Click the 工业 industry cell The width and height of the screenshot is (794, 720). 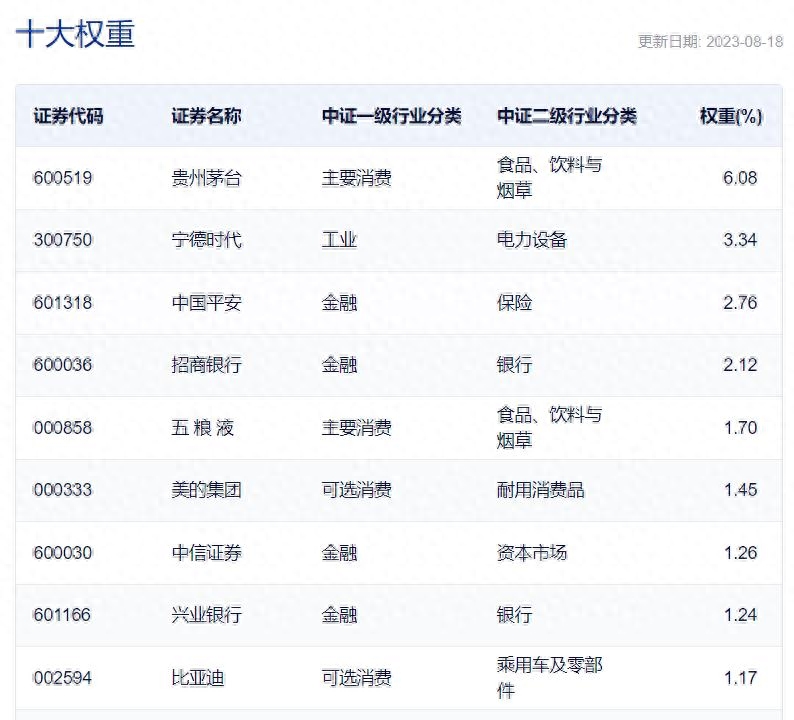click(x=339, y=239)
